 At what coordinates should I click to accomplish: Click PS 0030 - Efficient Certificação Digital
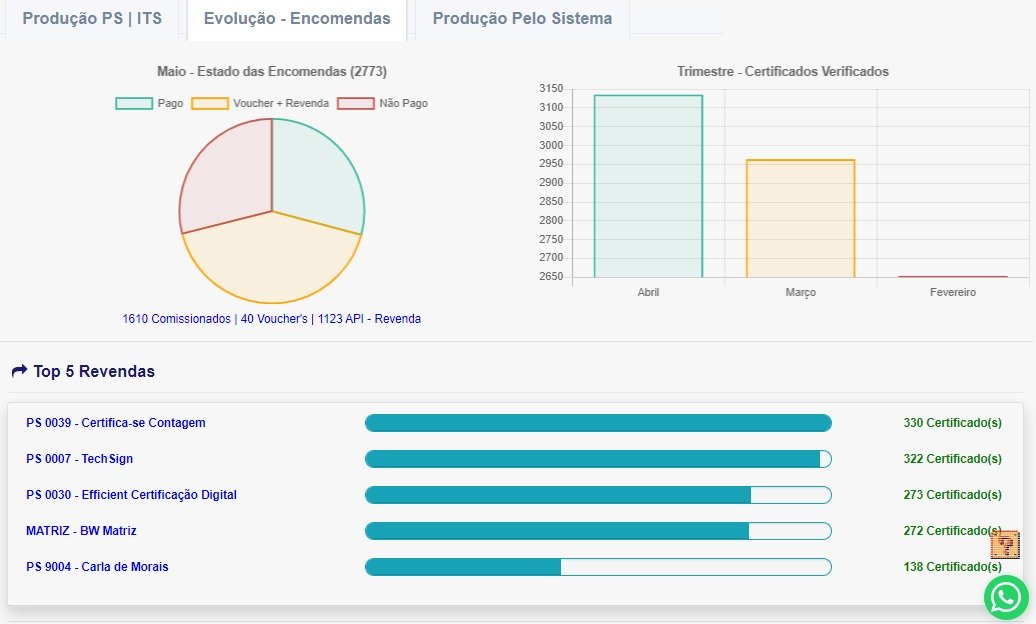coord(132,495)
